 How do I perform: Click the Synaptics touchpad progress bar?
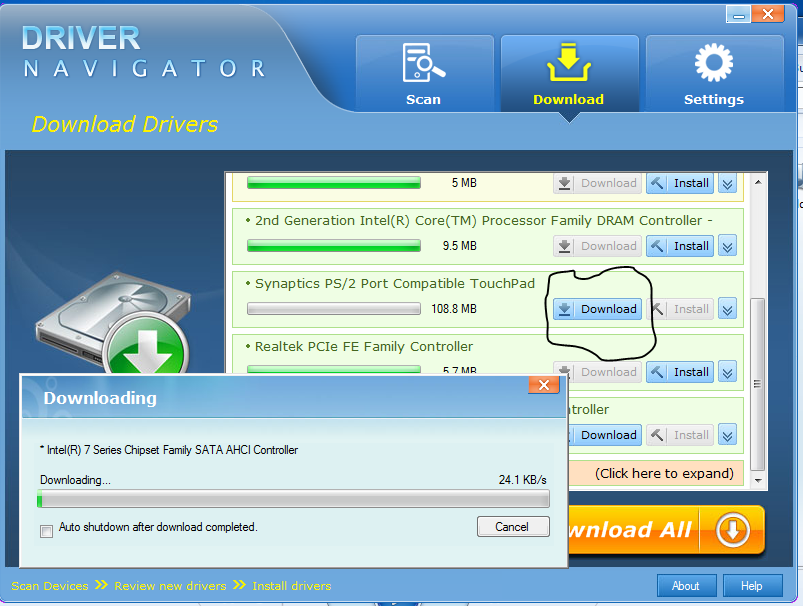pos(334,308)
